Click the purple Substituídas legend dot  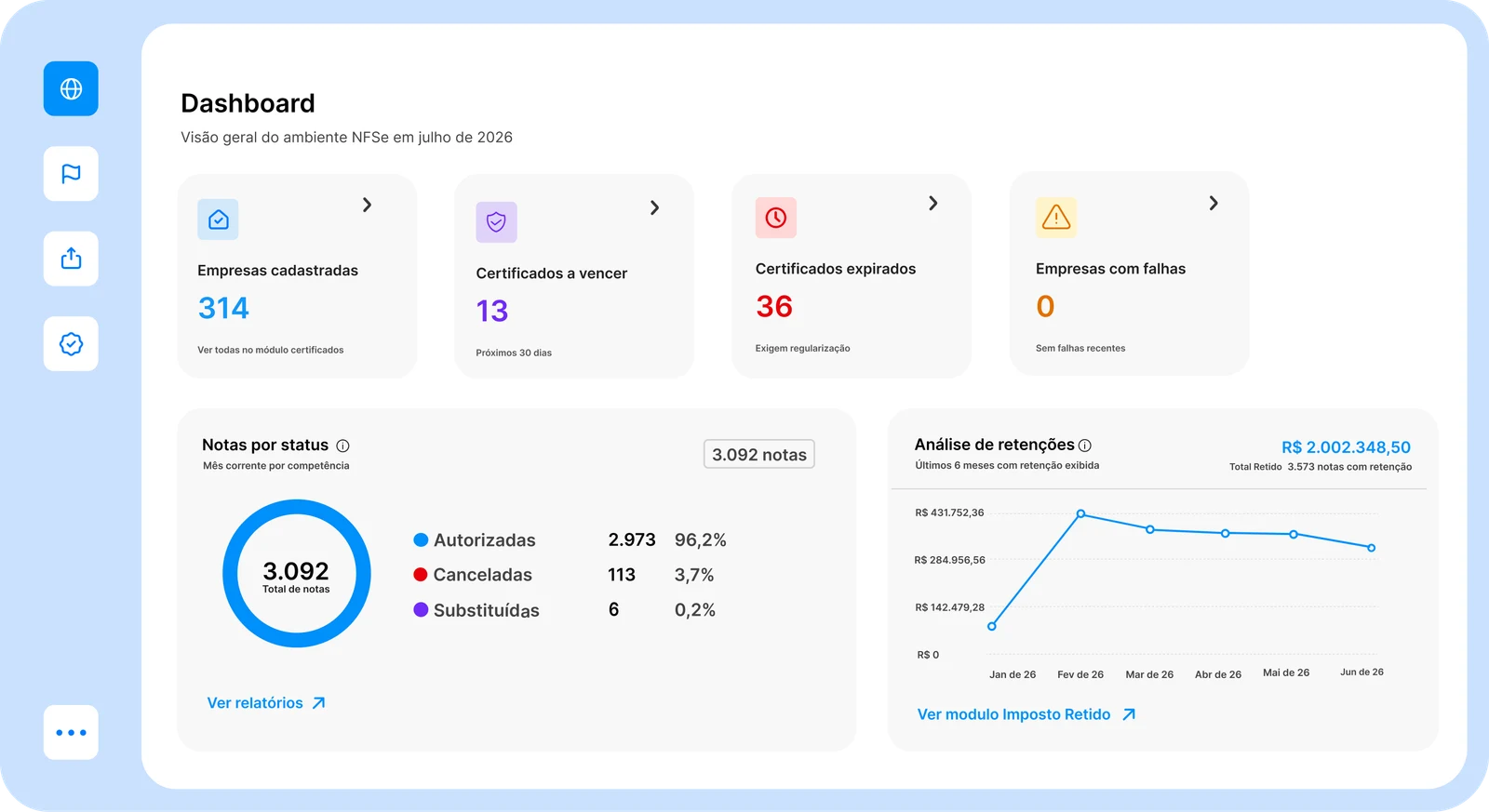[421, 609]
